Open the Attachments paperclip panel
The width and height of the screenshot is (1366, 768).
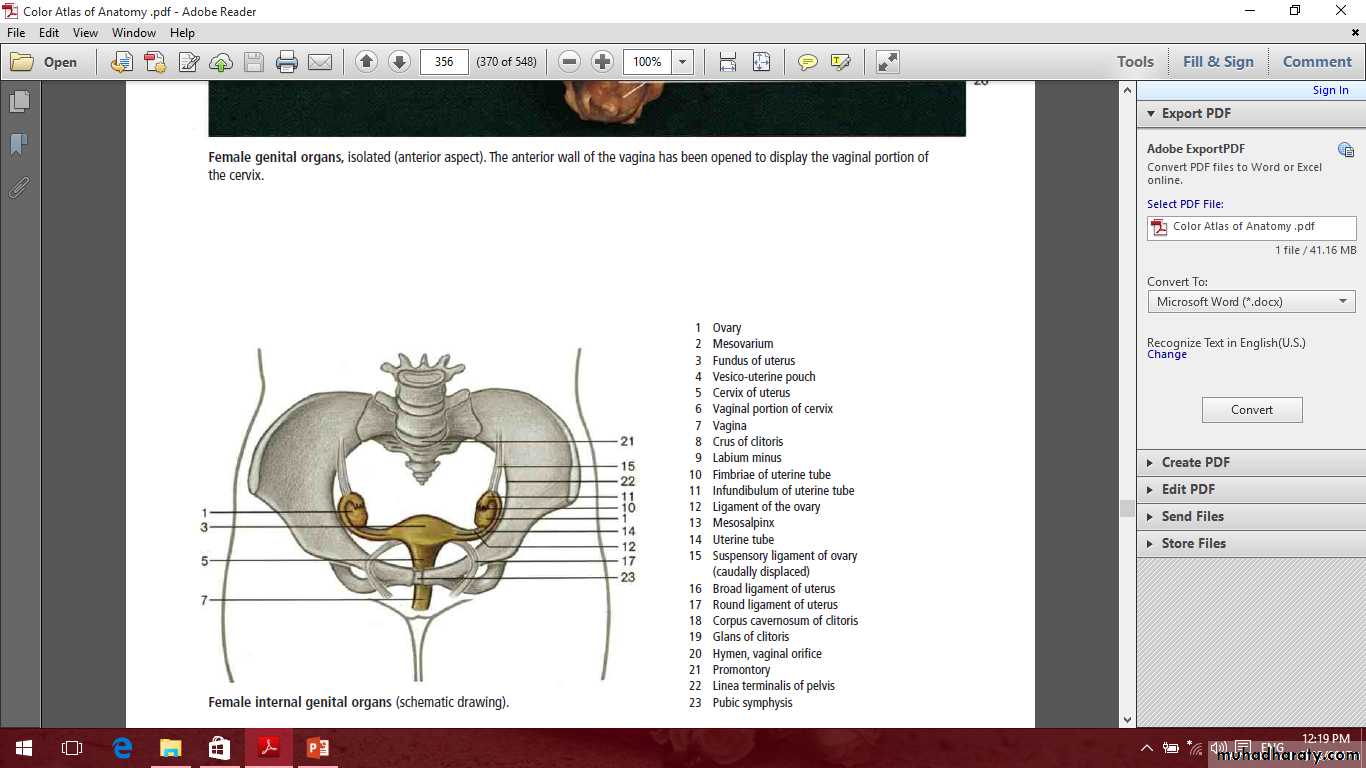[x=19, y=187]
